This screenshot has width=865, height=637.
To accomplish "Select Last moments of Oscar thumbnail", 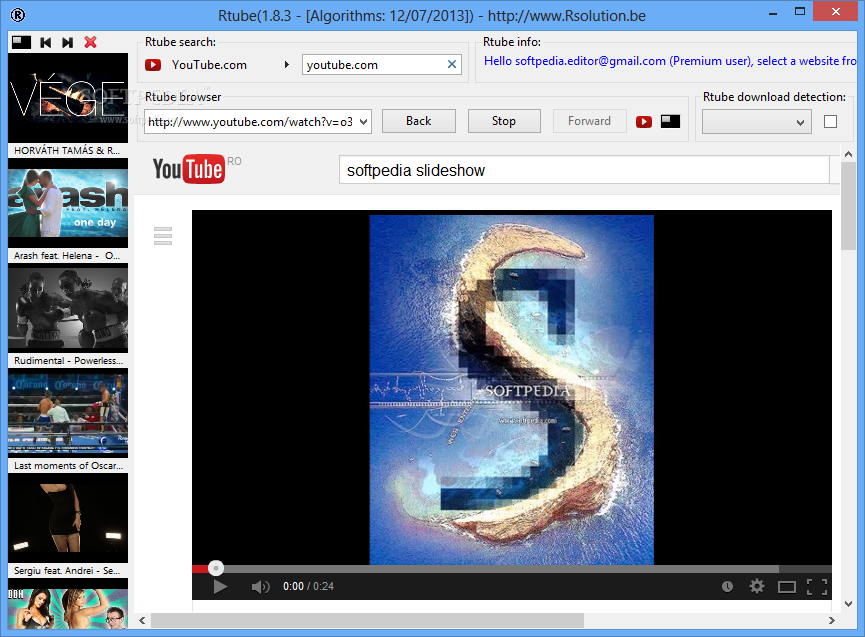I will pyautogui.click(x=68, y=413).
